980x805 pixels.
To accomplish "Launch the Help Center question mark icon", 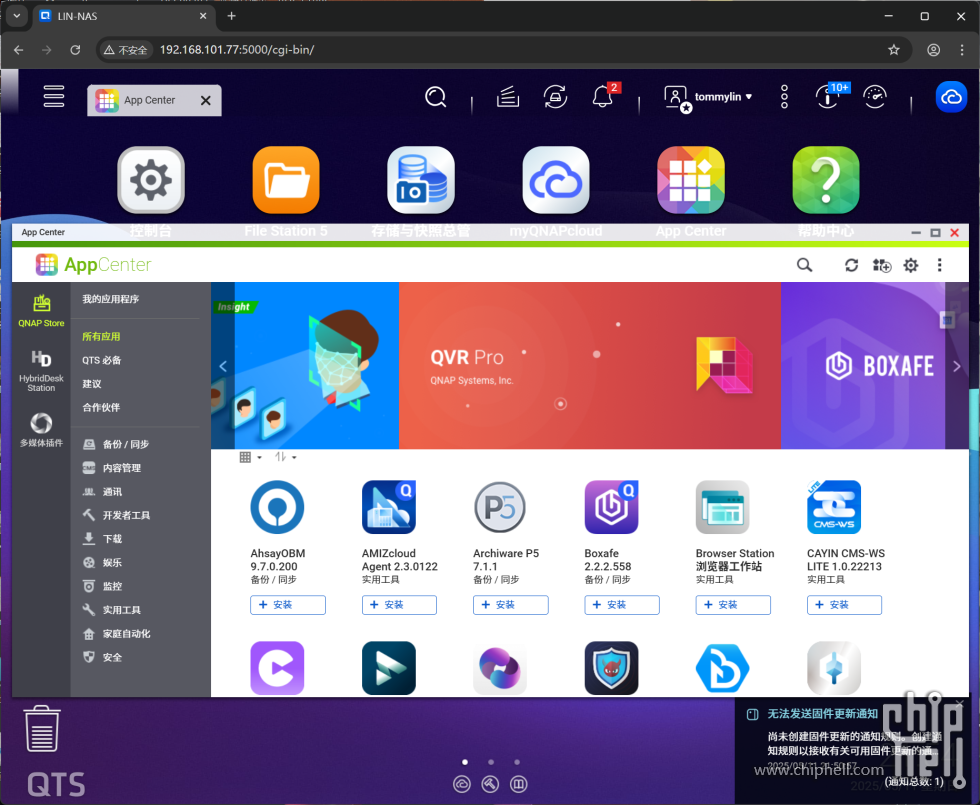I will click(826, 180).
